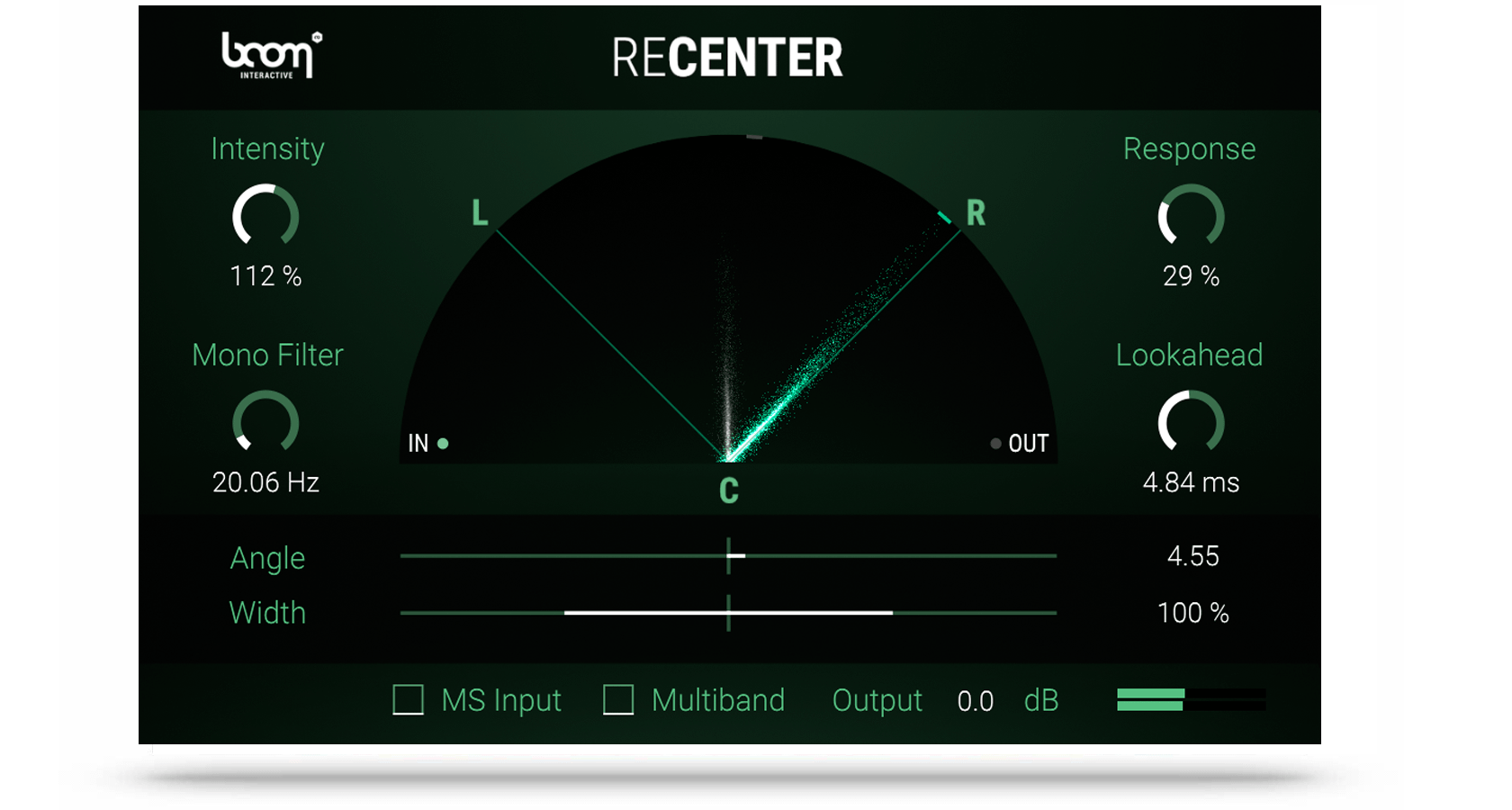
Task: Toggle the OUT scope display indicator
Action: pos(995,443)
